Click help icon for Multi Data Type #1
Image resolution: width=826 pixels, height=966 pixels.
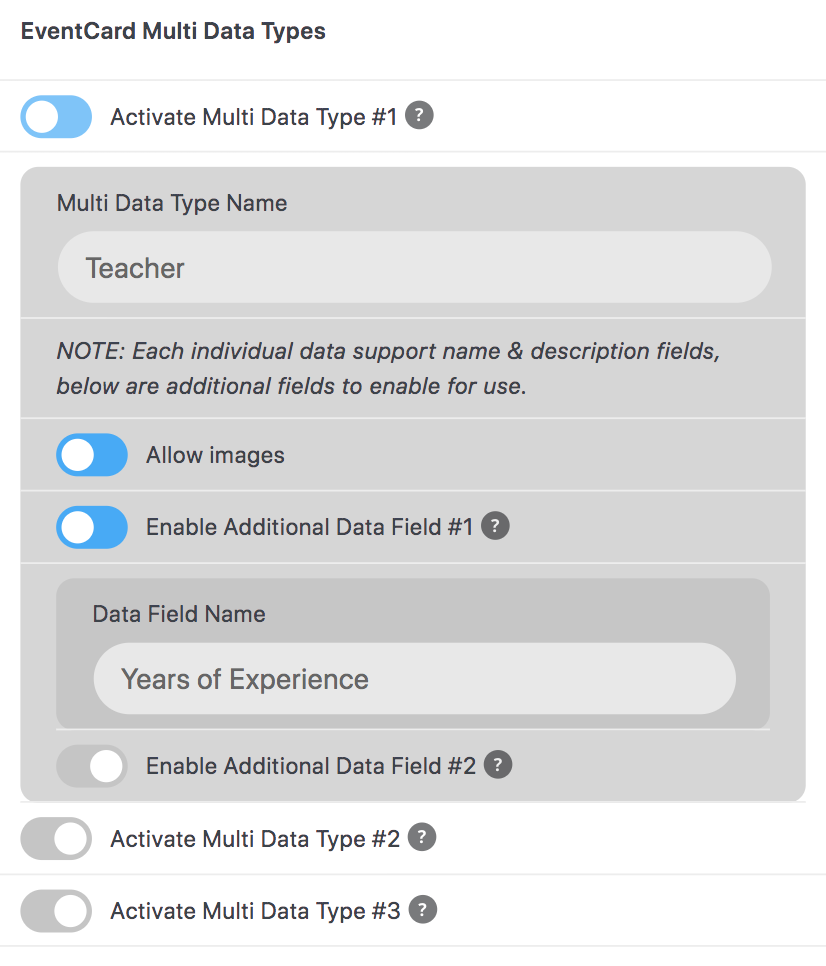point(420,117)
